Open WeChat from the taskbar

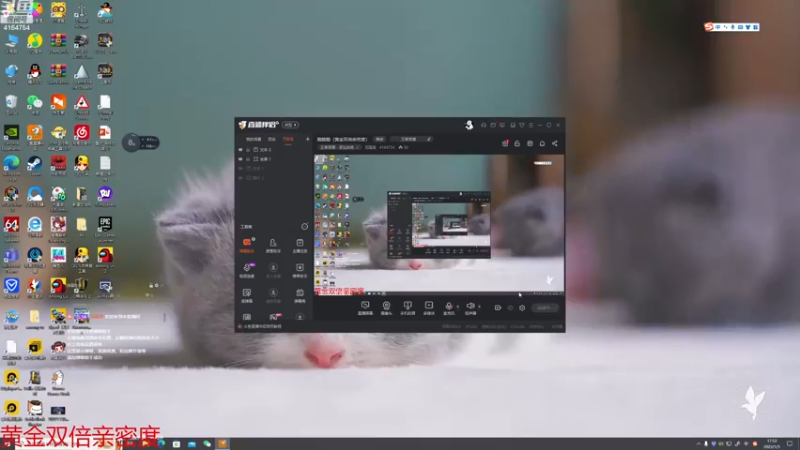pos(207,444)
